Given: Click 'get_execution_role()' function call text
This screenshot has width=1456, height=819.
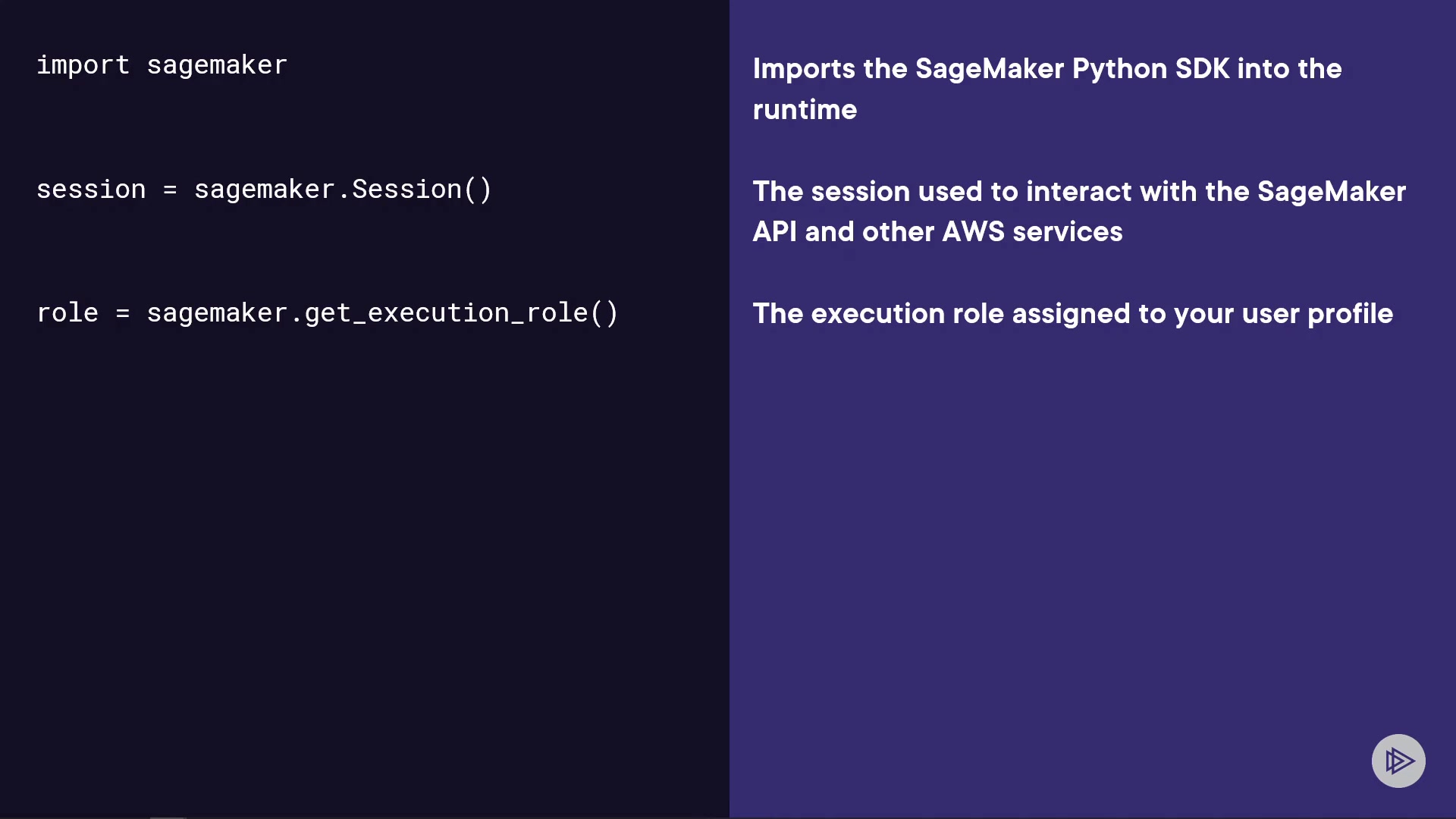Looking at the screenshot, I should (461, 313).
